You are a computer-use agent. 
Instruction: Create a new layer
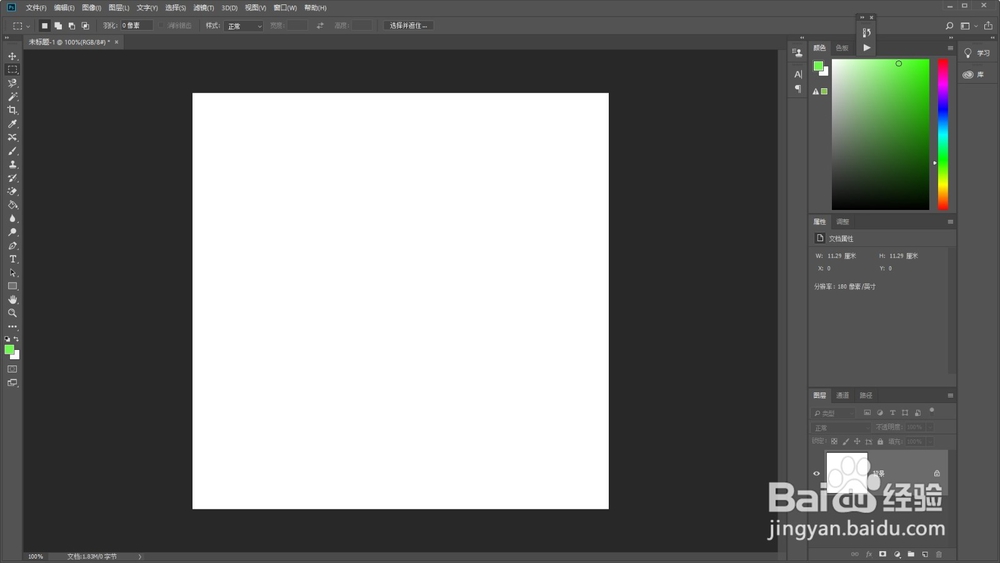point(925,554)
